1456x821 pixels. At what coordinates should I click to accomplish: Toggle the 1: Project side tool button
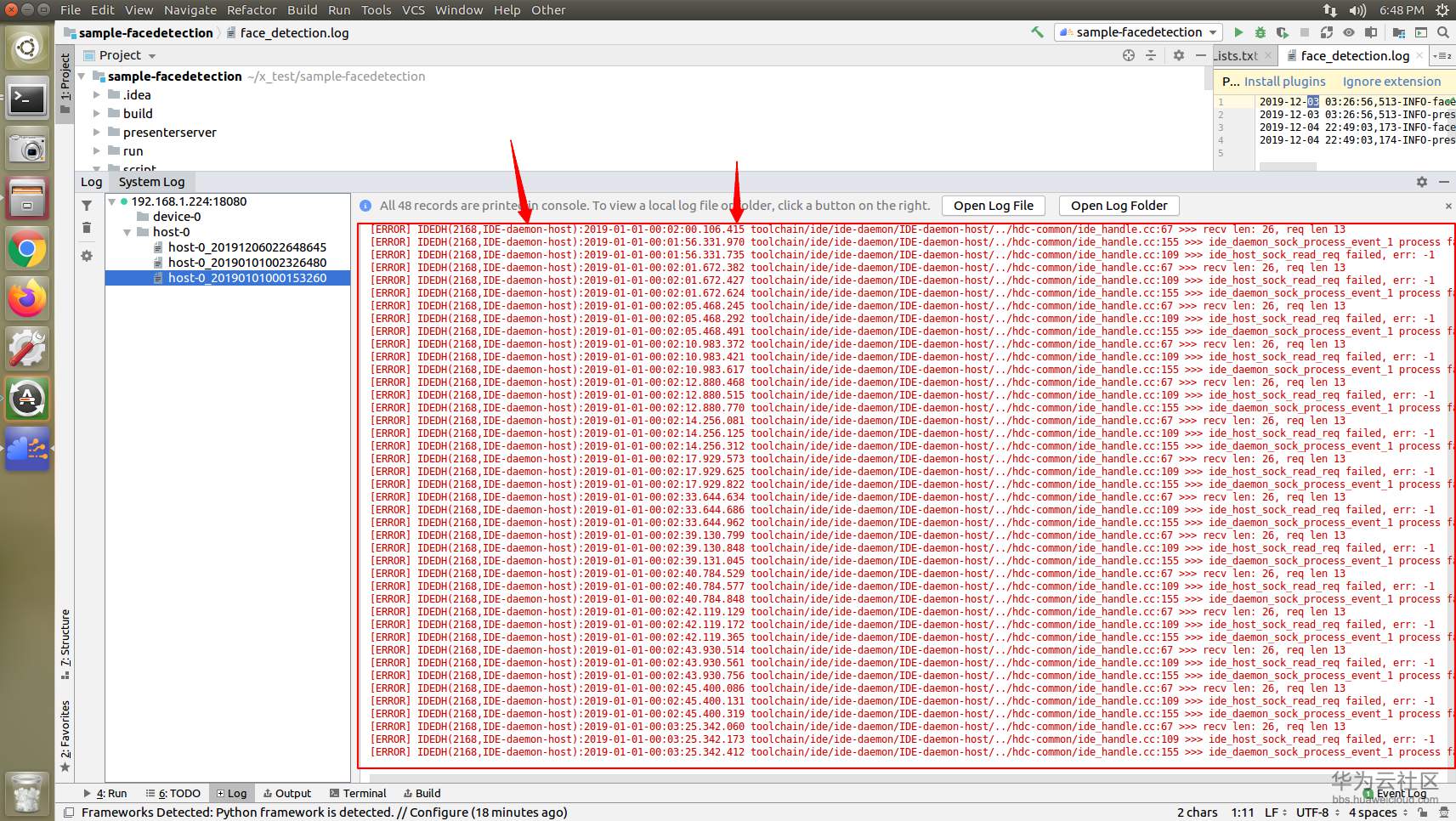tap(65, 83)
